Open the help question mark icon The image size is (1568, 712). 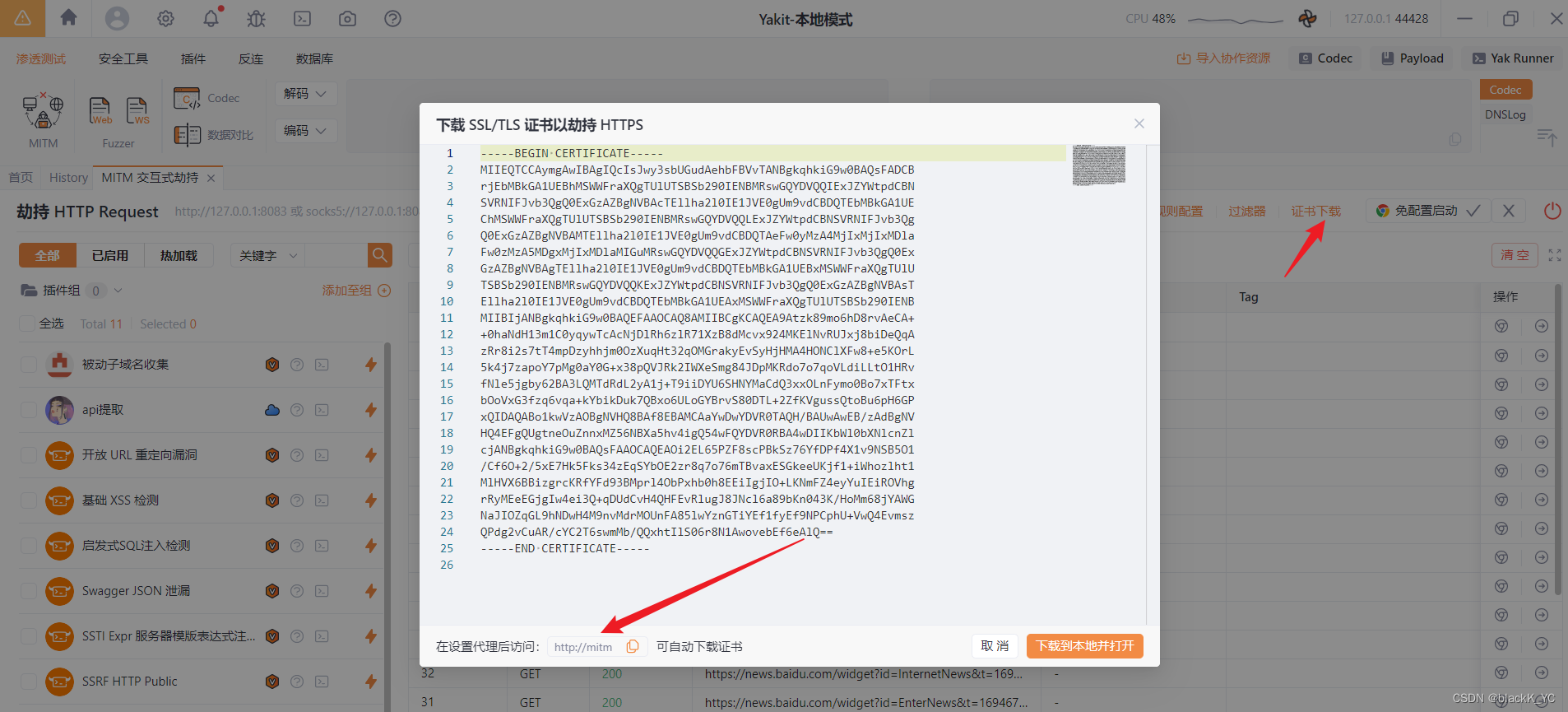coord(392,18)
